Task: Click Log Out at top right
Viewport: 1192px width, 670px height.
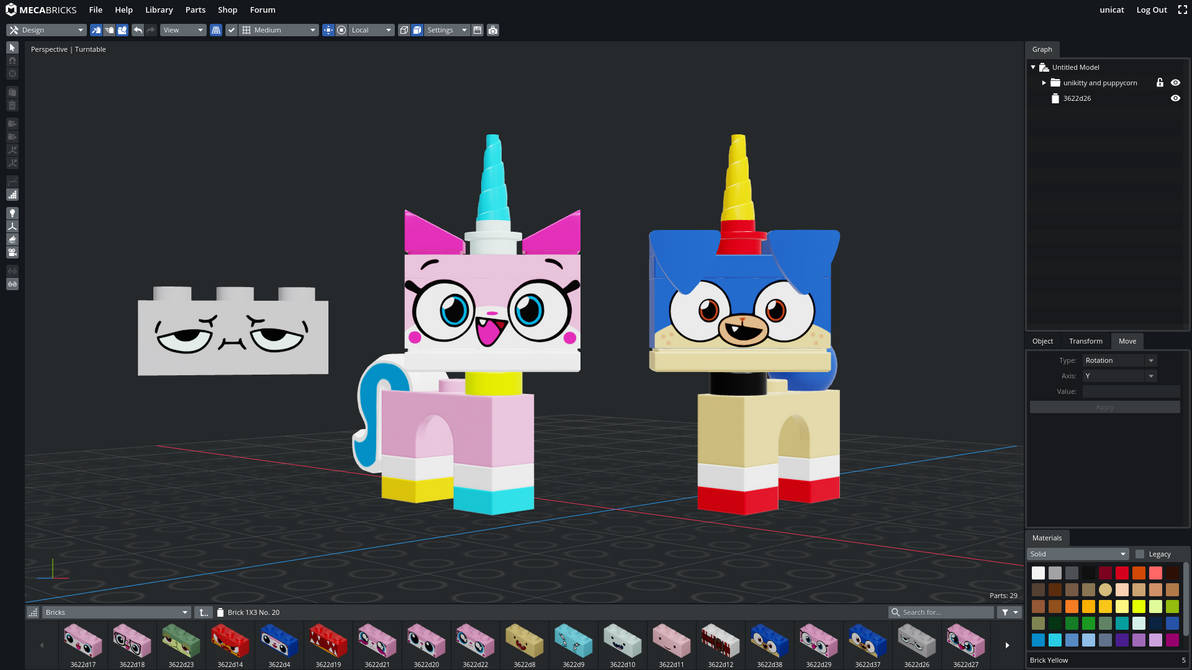Action: click(1151, 9)
